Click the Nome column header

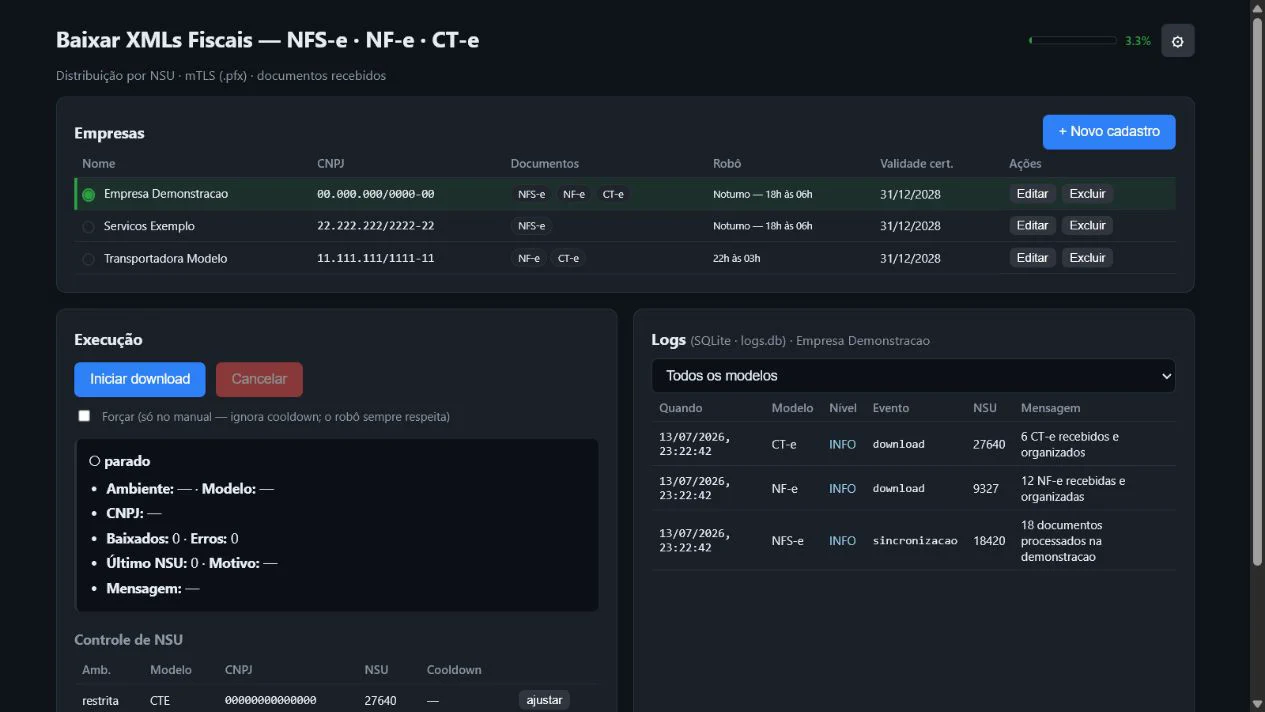coord(98,163)
